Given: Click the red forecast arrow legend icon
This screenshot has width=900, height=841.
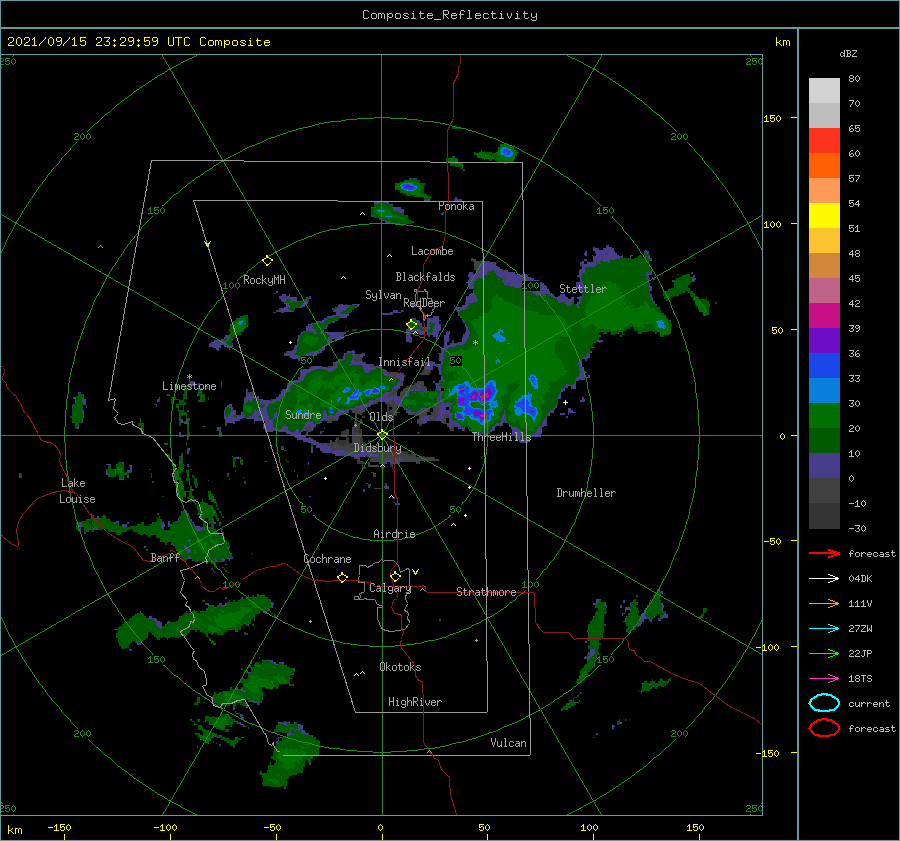Looking at the screenshot, I should (824, 553).
